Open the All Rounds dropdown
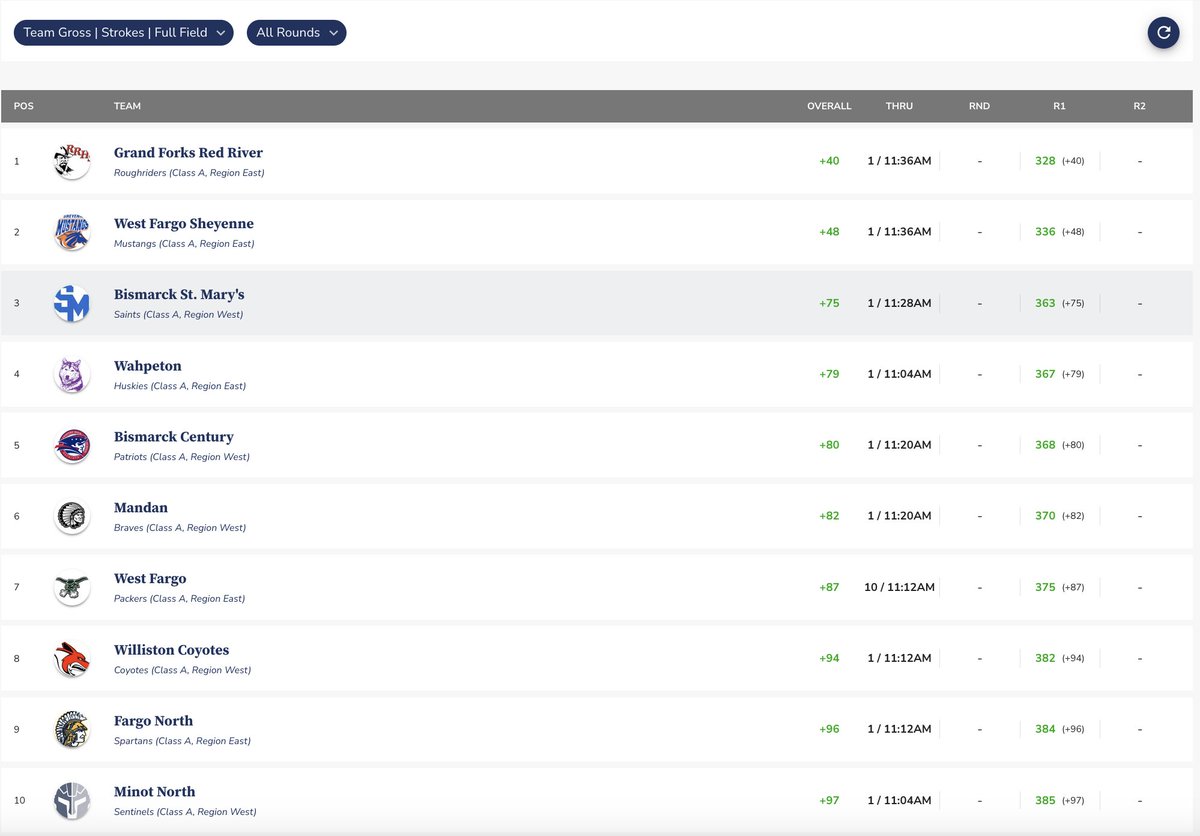Screen dimensions: 1200x836 (x=296, y=32)
